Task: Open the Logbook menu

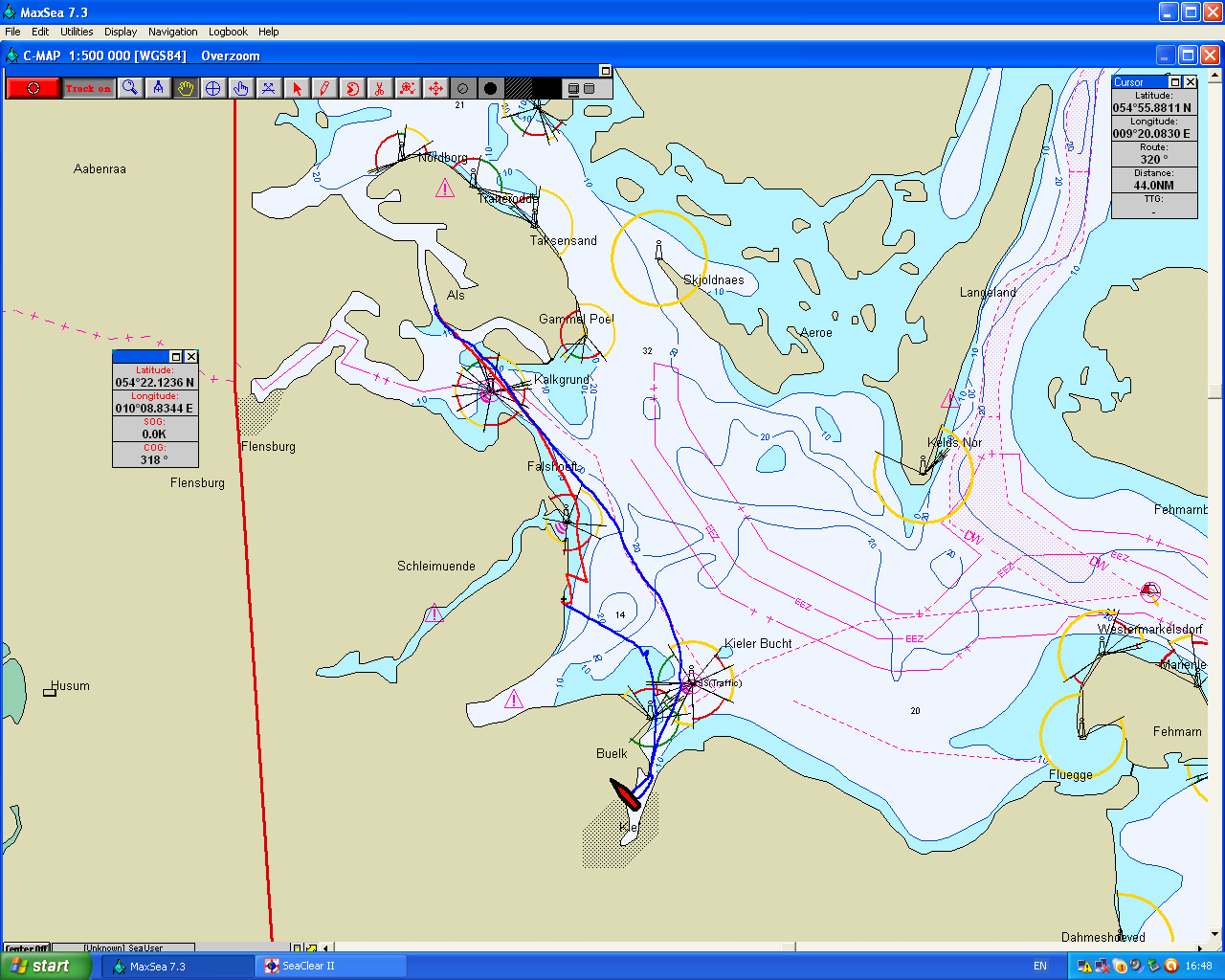Action: point(228,32)
